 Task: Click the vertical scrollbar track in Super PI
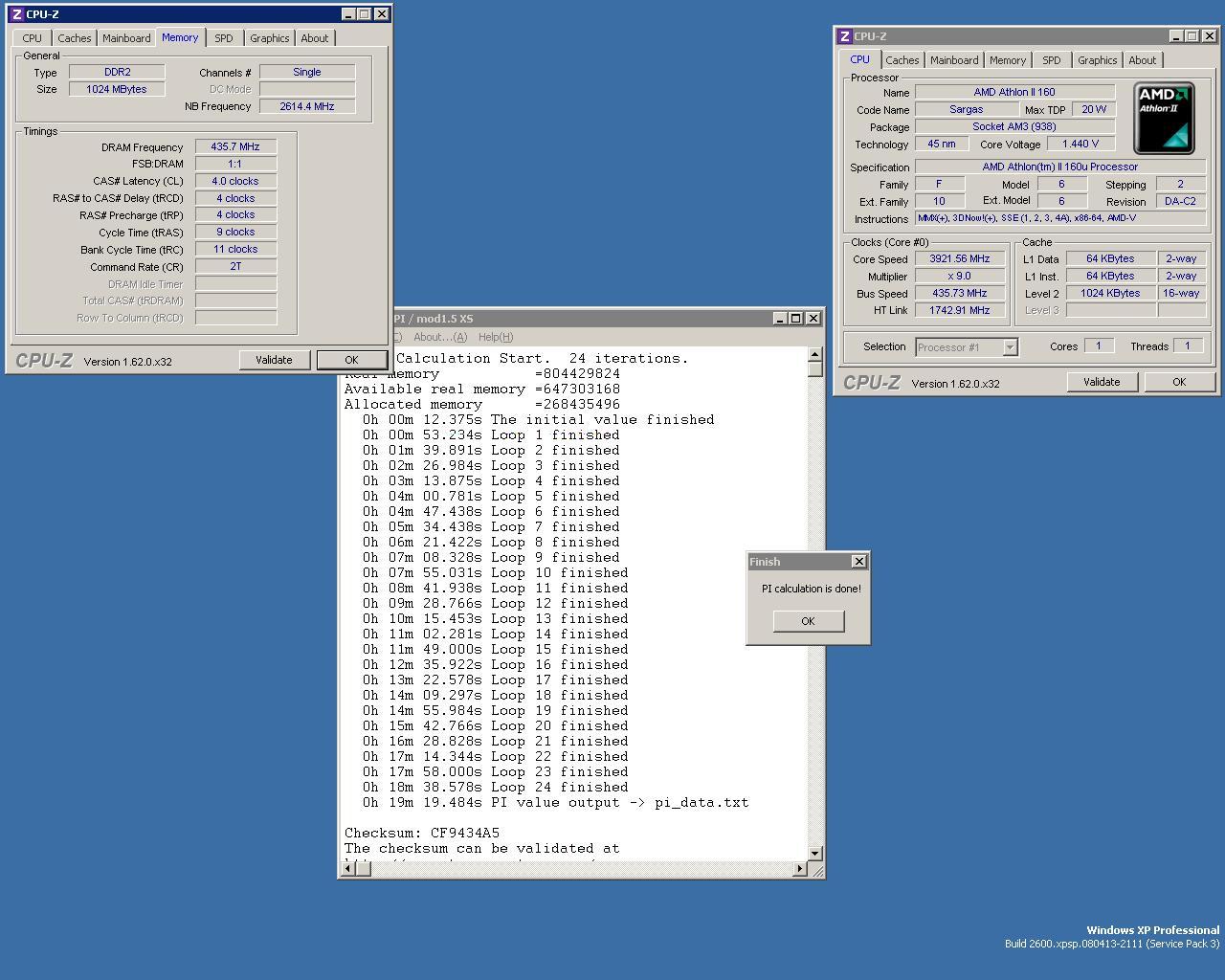[x=815, y=611]
